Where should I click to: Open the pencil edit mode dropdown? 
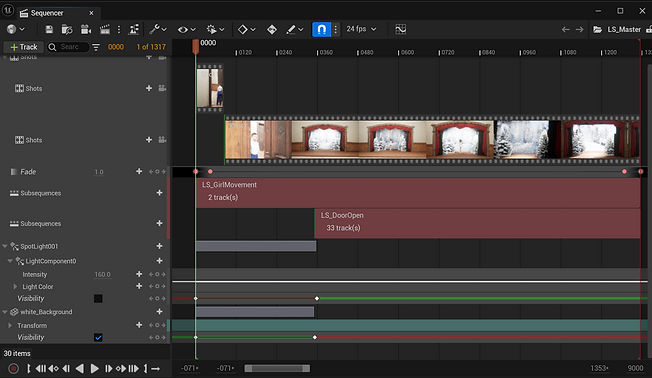click(x=295, y=30)
